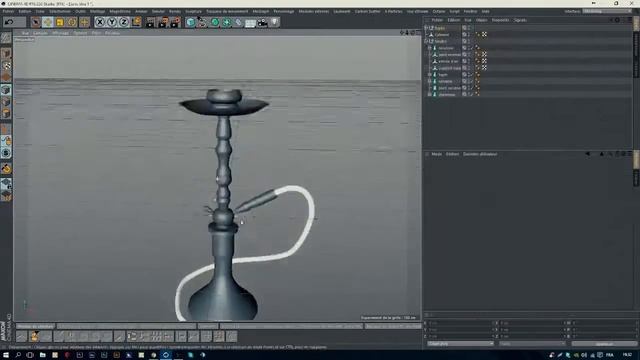Toggle the X axis lock

100,22
